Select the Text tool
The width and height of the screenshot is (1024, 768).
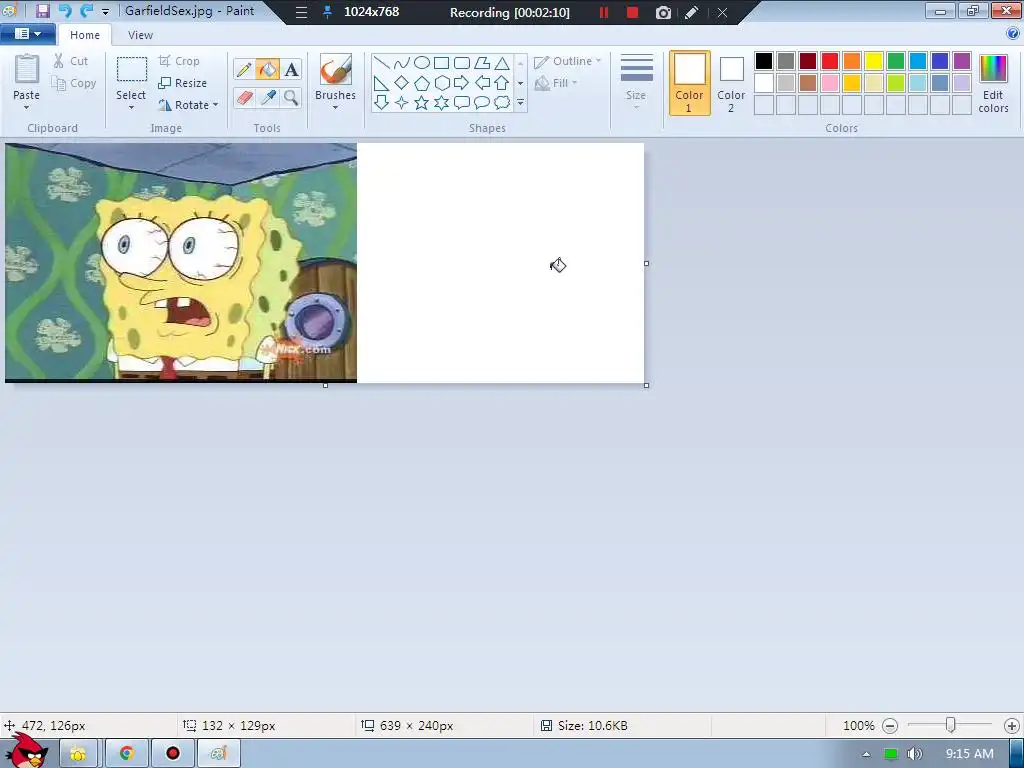click(x=291, y=69)
